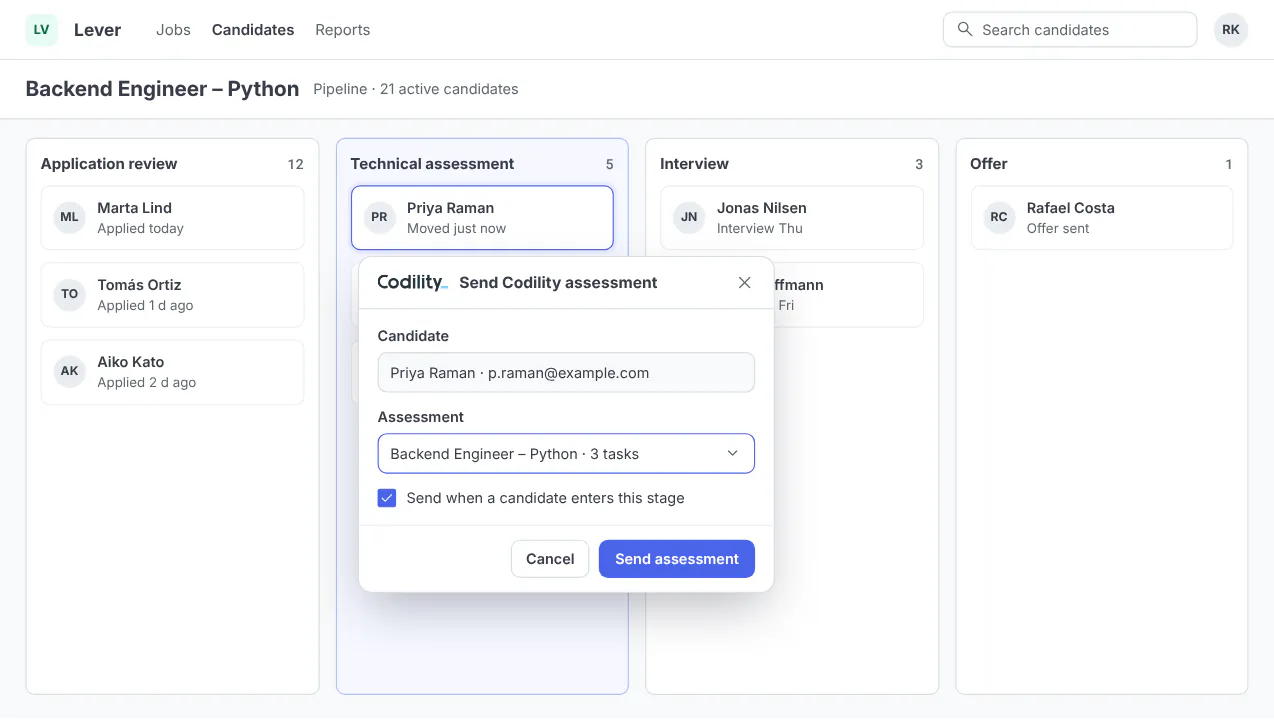Click the Send Codility assessment title

(558, 283)
